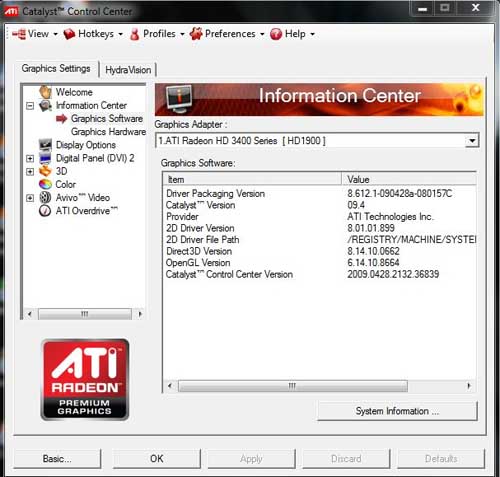500x477 pixels.
Task: Open the Graphics Adapter dropdown
Action: [472, 141]
